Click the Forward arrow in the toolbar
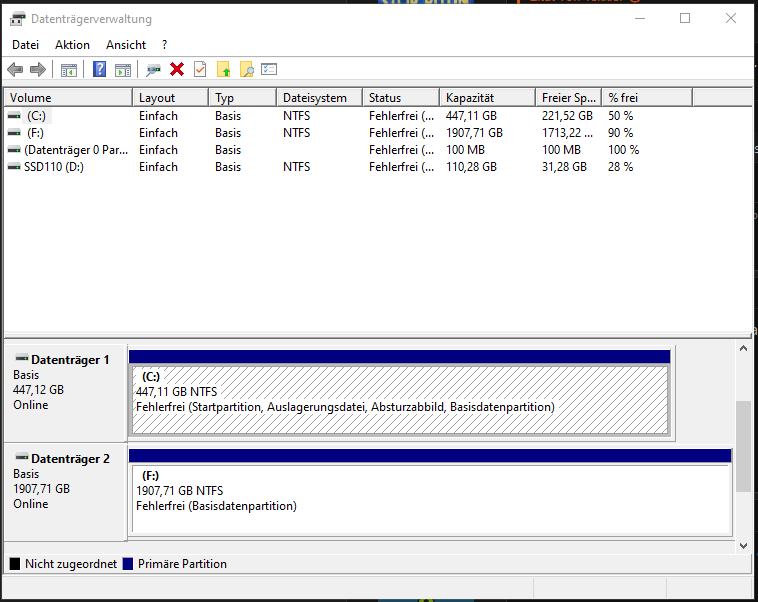758x602 pixels. (38, 70)
